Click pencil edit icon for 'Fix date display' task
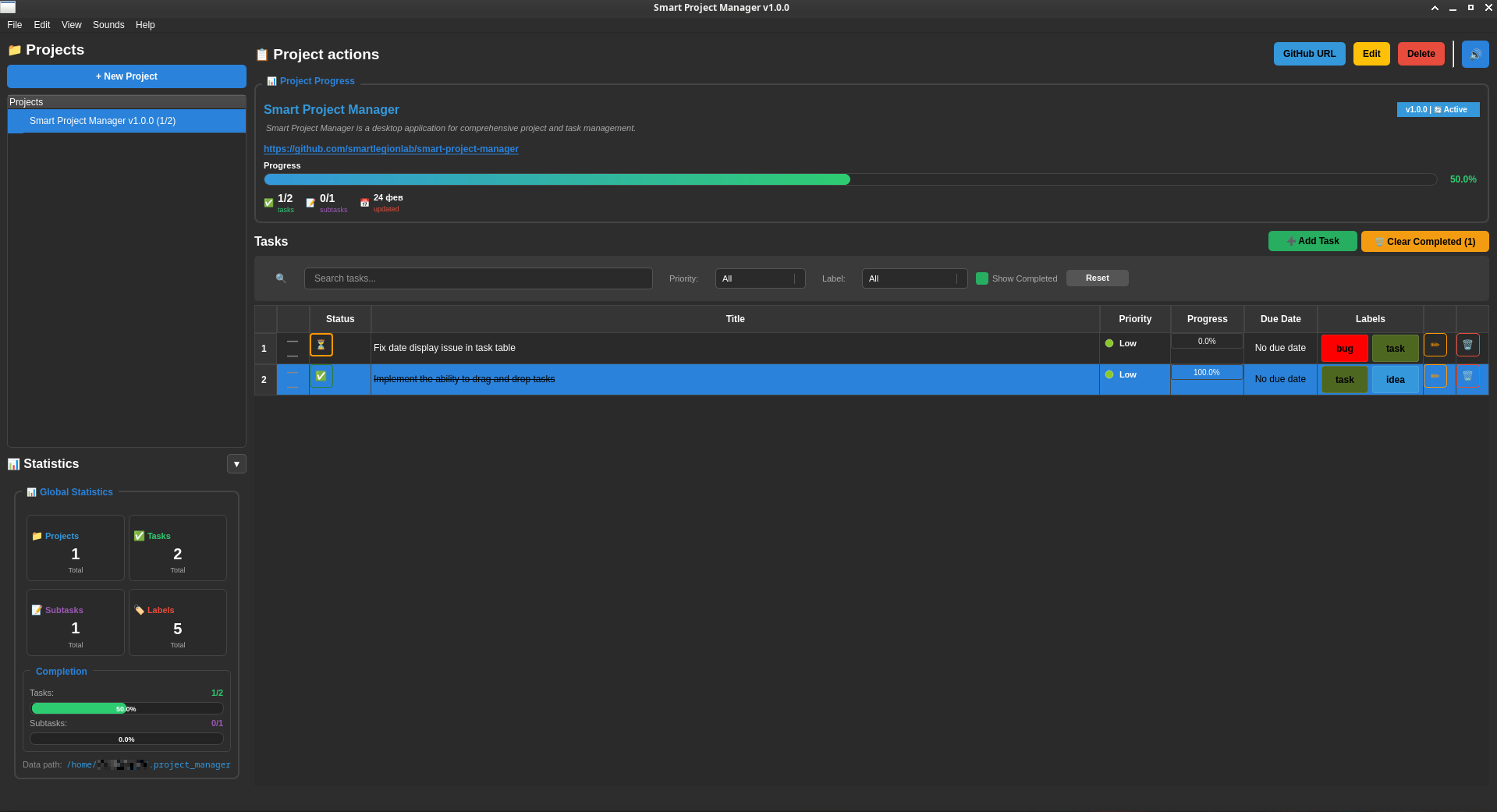The height and width of the screenshot is (812, 1497). pos(1435,345)
